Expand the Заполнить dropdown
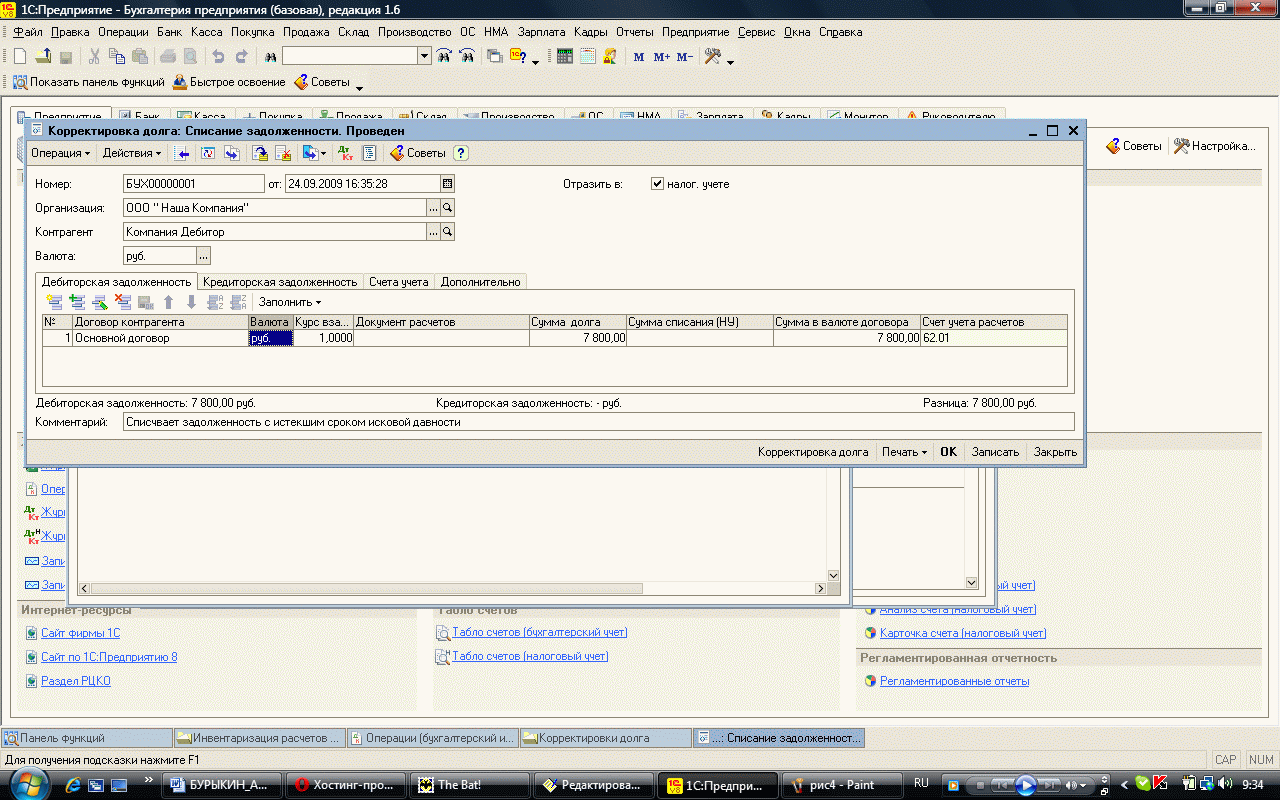The image size is (1280, 800). pyautogui.click(x=290, y=302)
